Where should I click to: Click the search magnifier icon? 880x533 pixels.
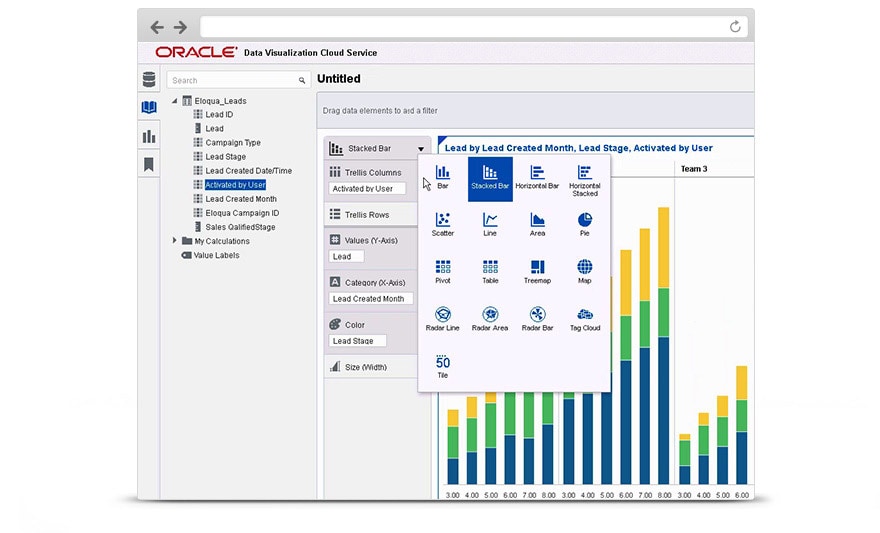[302, 81]
